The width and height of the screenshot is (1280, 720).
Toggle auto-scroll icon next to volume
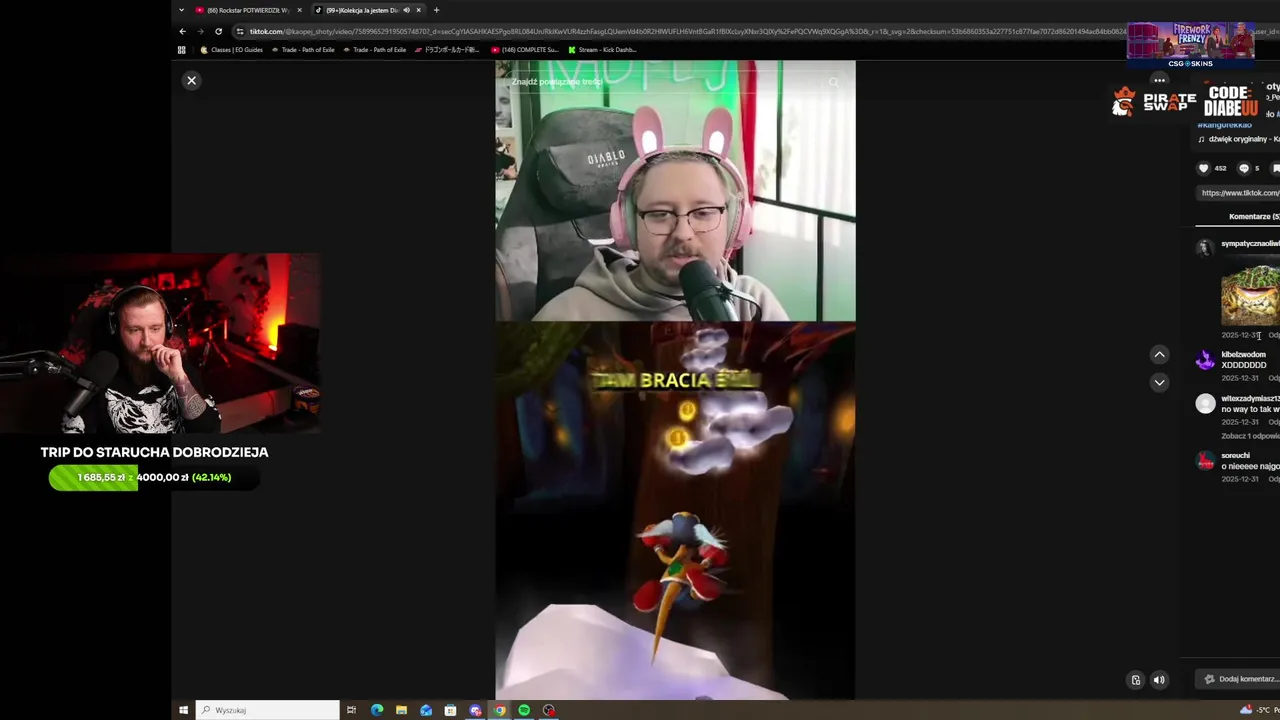click(1135, 680)
